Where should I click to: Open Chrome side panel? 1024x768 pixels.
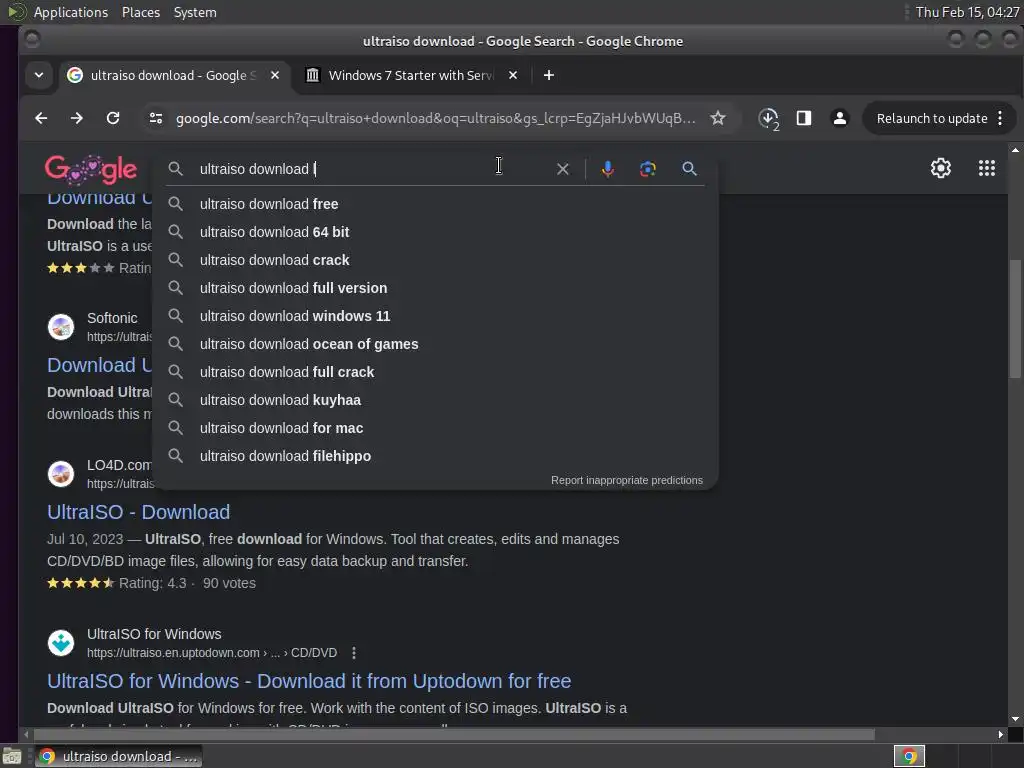tap(804, 118)
